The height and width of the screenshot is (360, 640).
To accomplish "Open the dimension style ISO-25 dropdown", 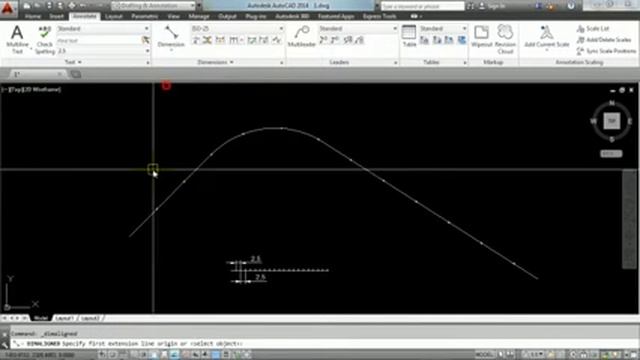I will 237,29.
